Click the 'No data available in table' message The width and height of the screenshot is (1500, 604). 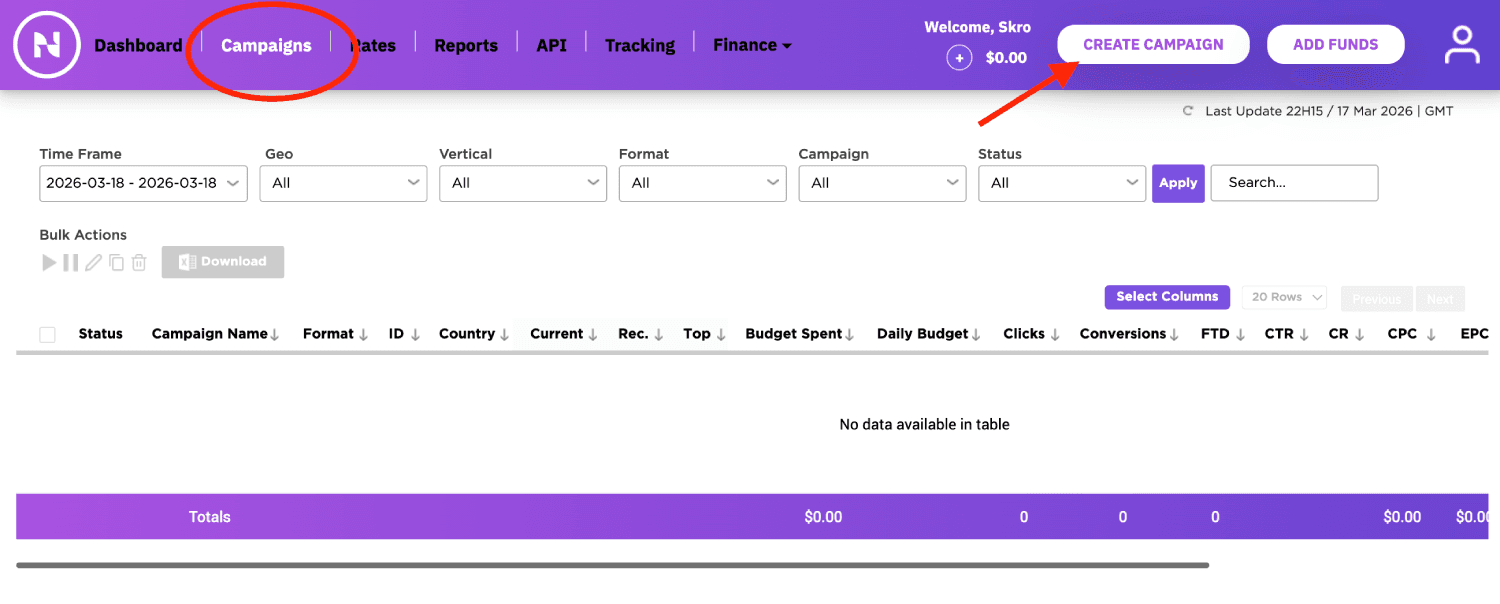pyautogui.click(x=925, y=424)
